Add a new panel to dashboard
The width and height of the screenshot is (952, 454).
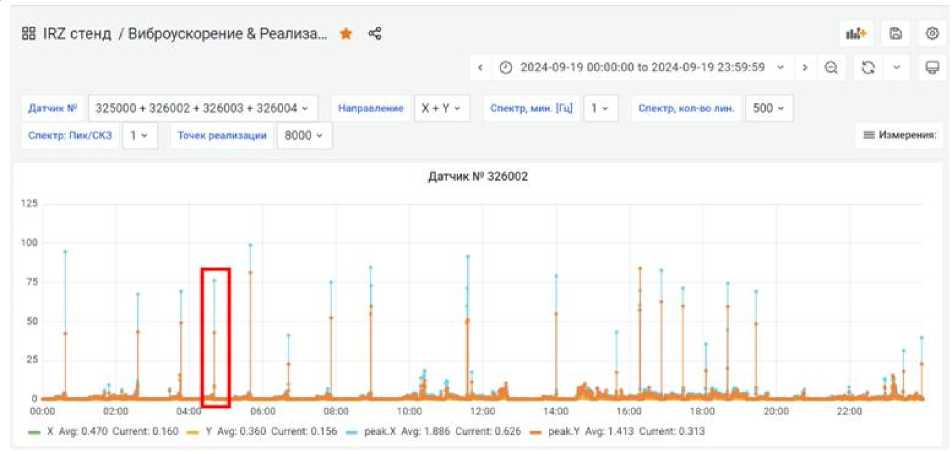857,34
